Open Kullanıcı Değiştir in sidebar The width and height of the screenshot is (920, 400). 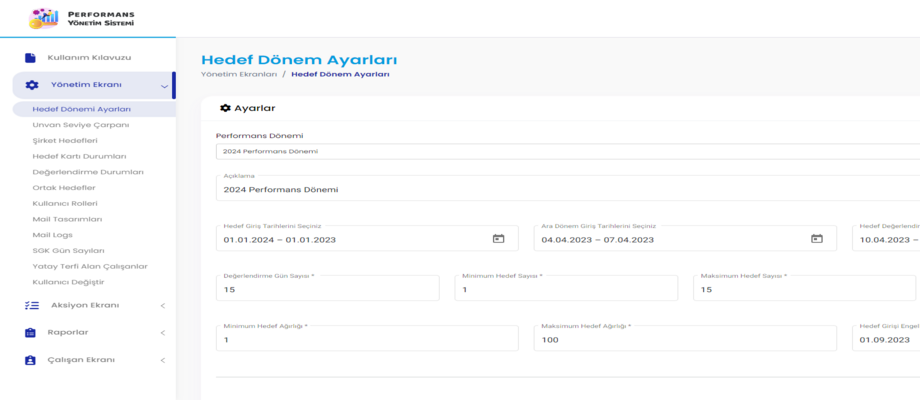click(x=68, y=282)
